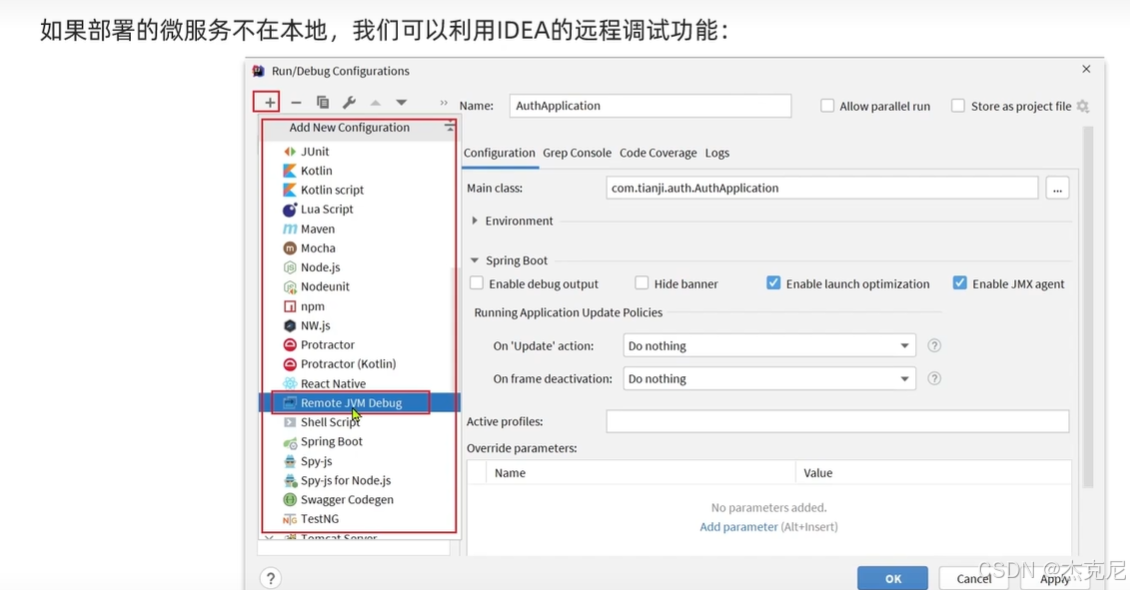This screenshot has width=1130, height=590.
Task: Toggle Store as project file checkbox
Action: pyautogui.click(x=958, y=106)
